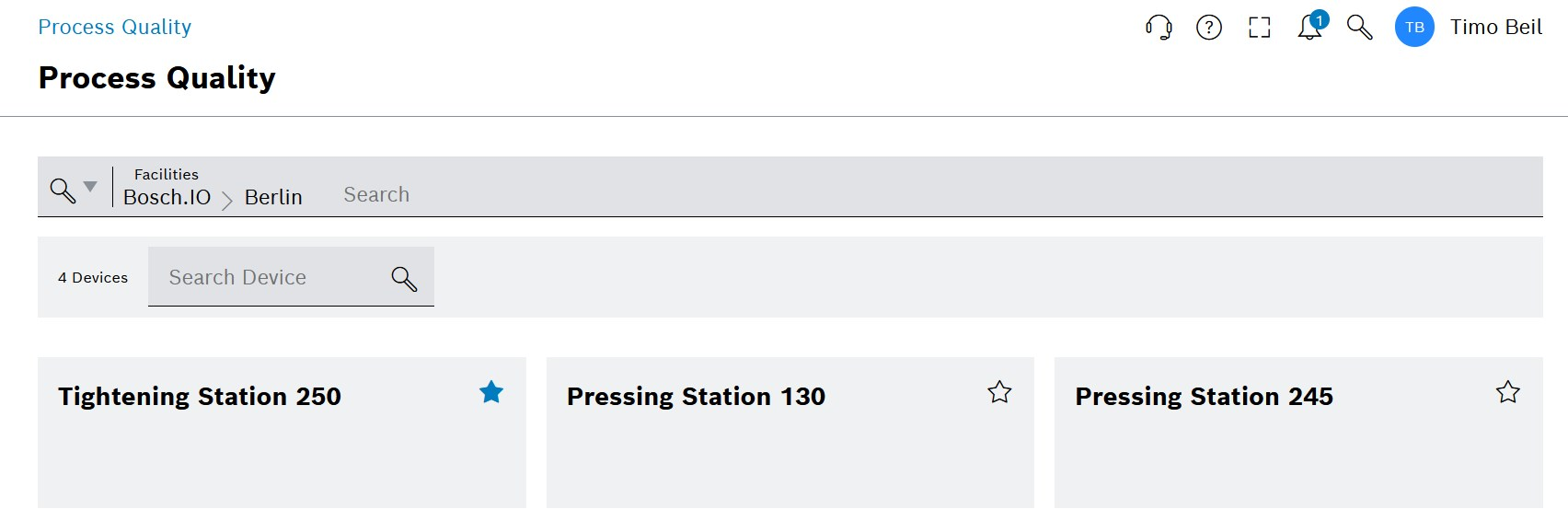Click the facilities filter magnifier icon
1568x521 pixels.
(x=63, y=191)
